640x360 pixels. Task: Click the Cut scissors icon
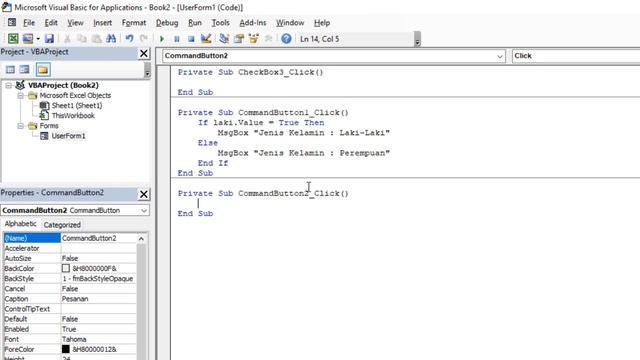[67, 39]
